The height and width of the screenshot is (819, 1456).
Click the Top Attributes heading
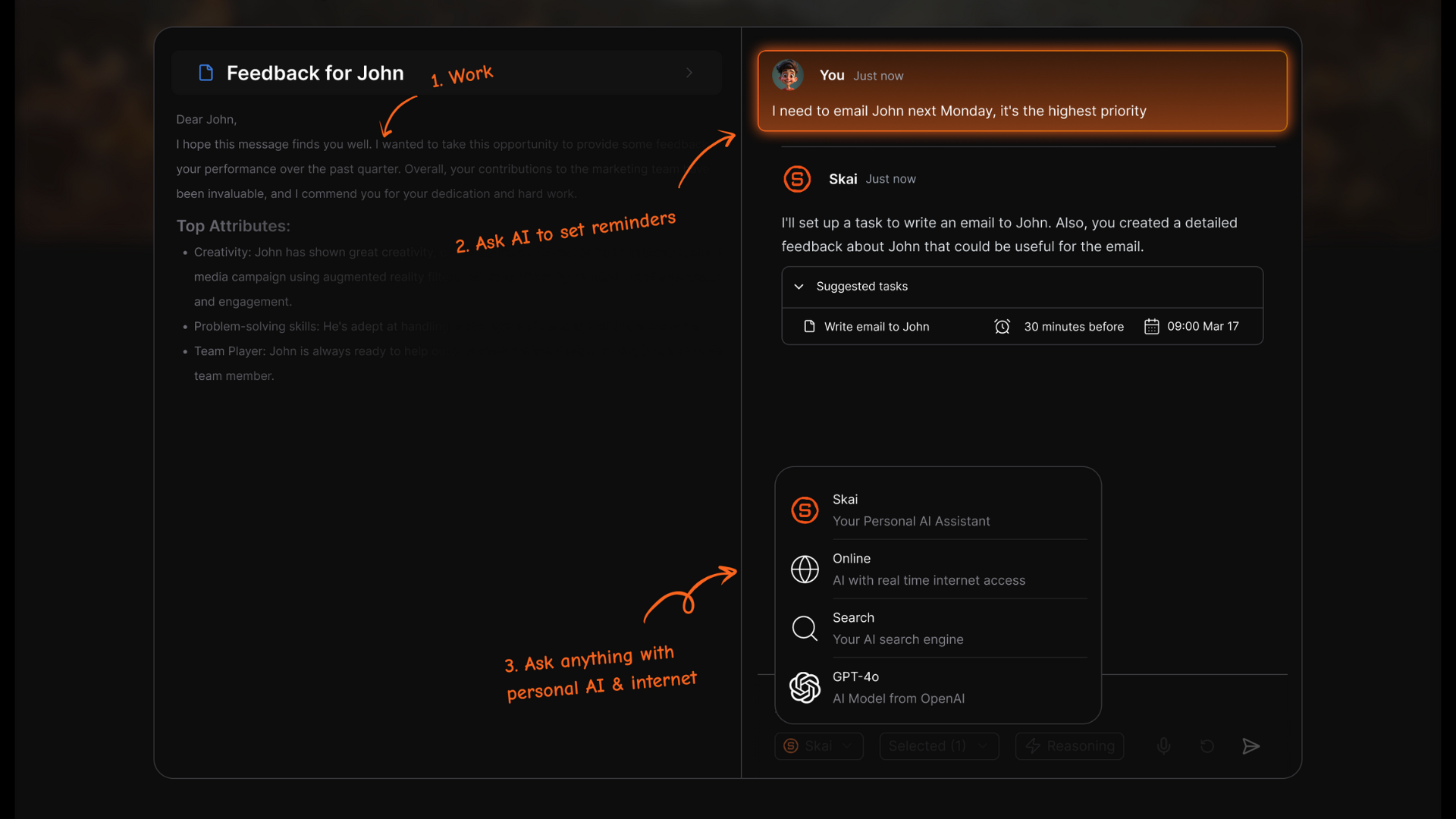[x=233, y=226]
